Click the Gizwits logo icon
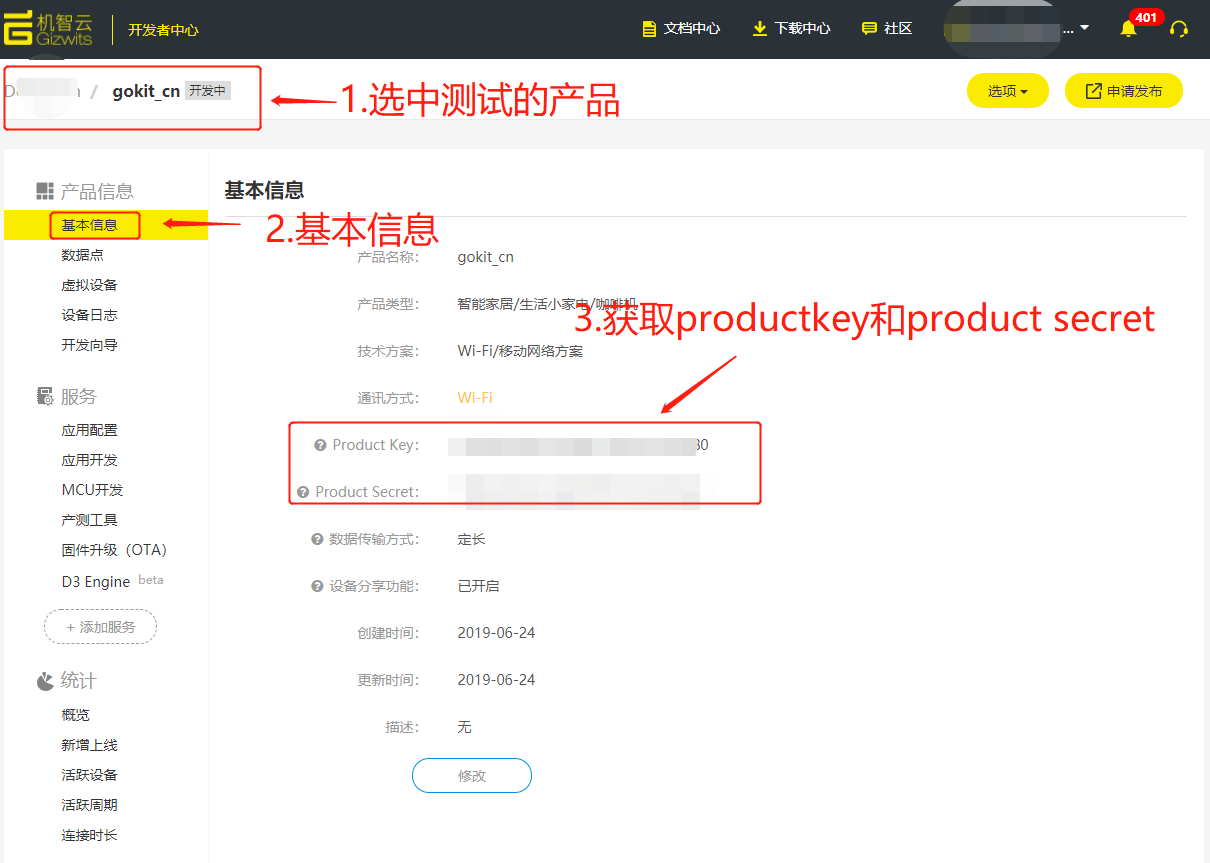 coord(18,29)
